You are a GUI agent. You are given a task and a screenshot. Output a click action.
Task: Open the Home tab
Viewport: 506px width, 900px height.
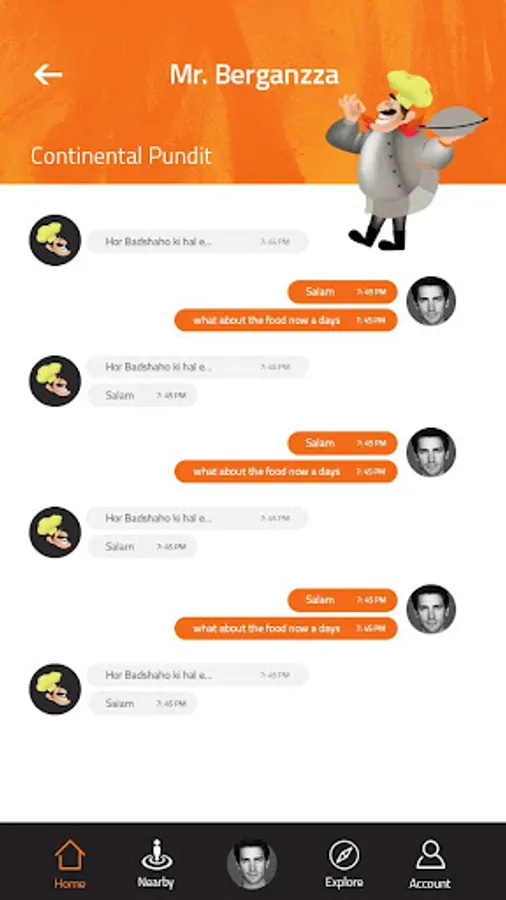click(69, 864)
